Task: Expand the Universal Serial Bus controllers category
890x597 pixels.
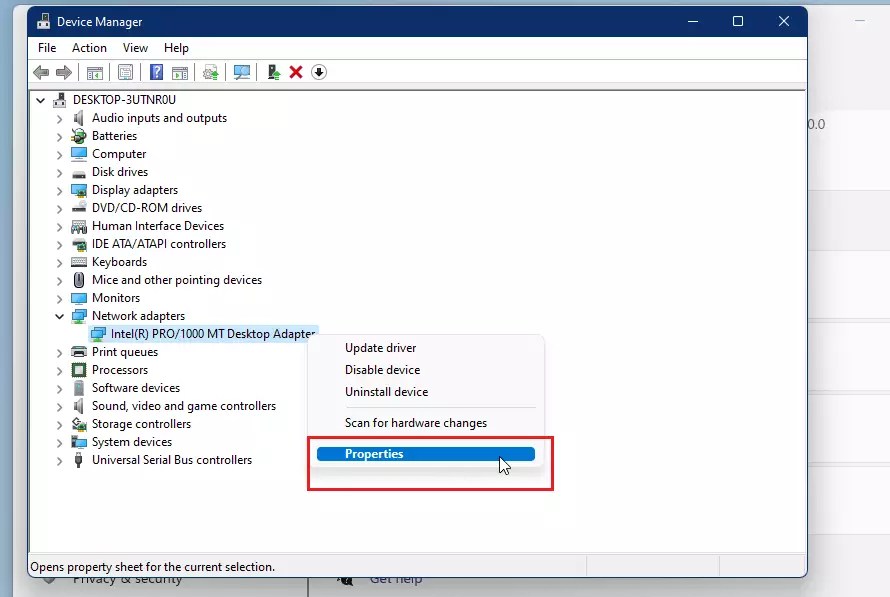Action: 59,460
